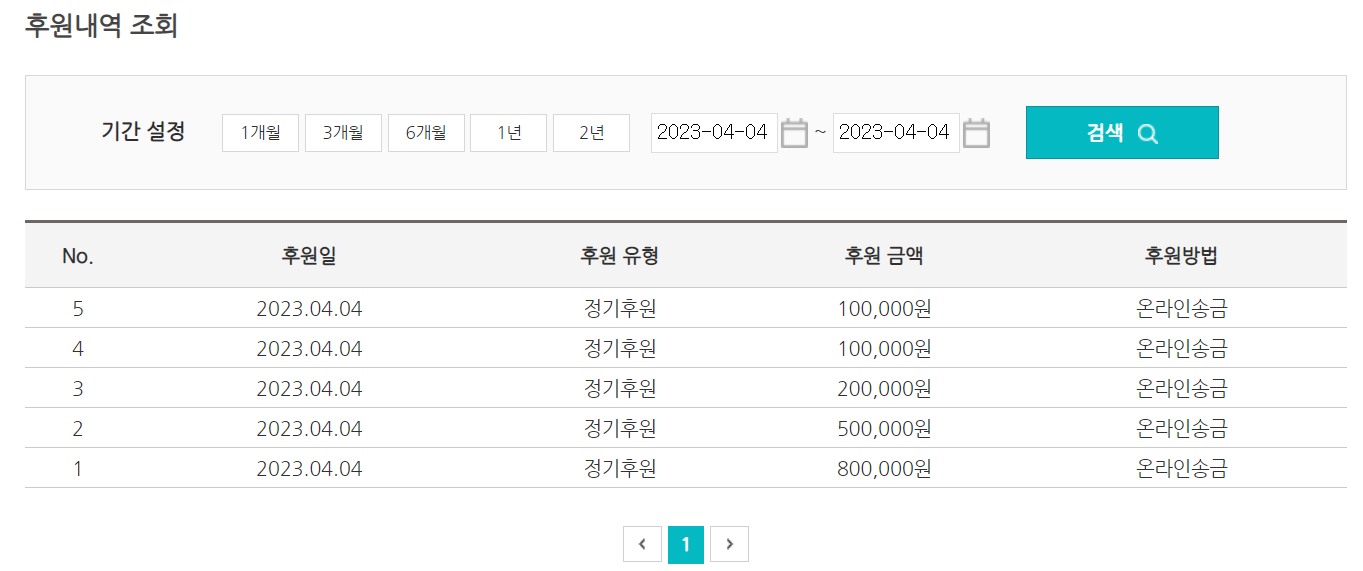Go to the previous page arrow
The width and height of the screenshot is (1363, 571).
pos(642,544)
